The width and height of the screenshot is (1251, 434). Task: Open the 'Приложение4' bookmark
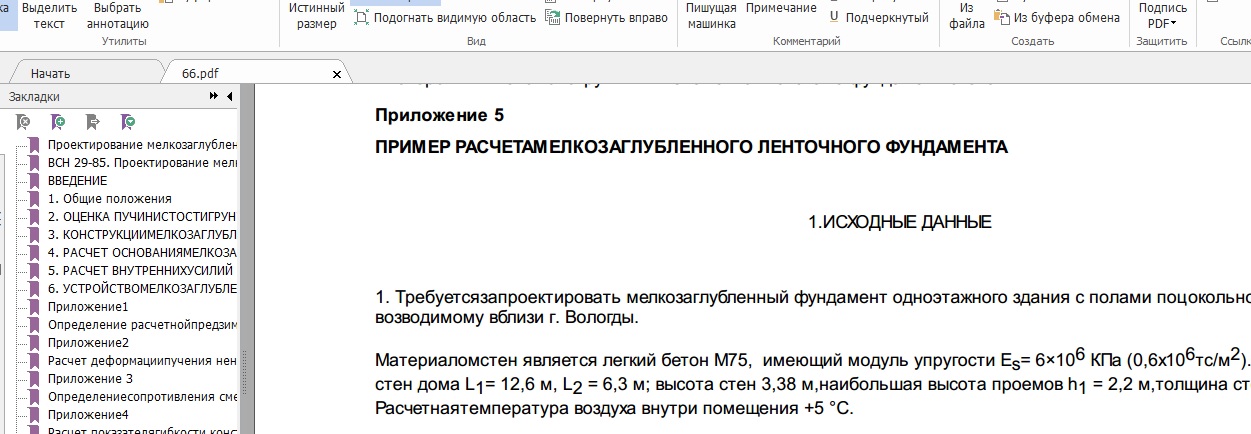click(88, 415)
